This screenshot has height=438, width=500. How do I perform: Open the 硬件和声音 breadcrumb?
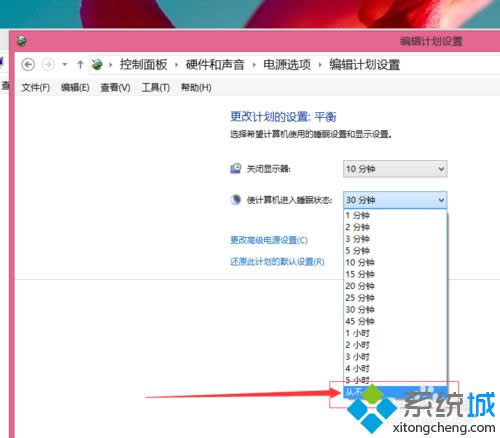pyautogui.click(x=215, y=64)
